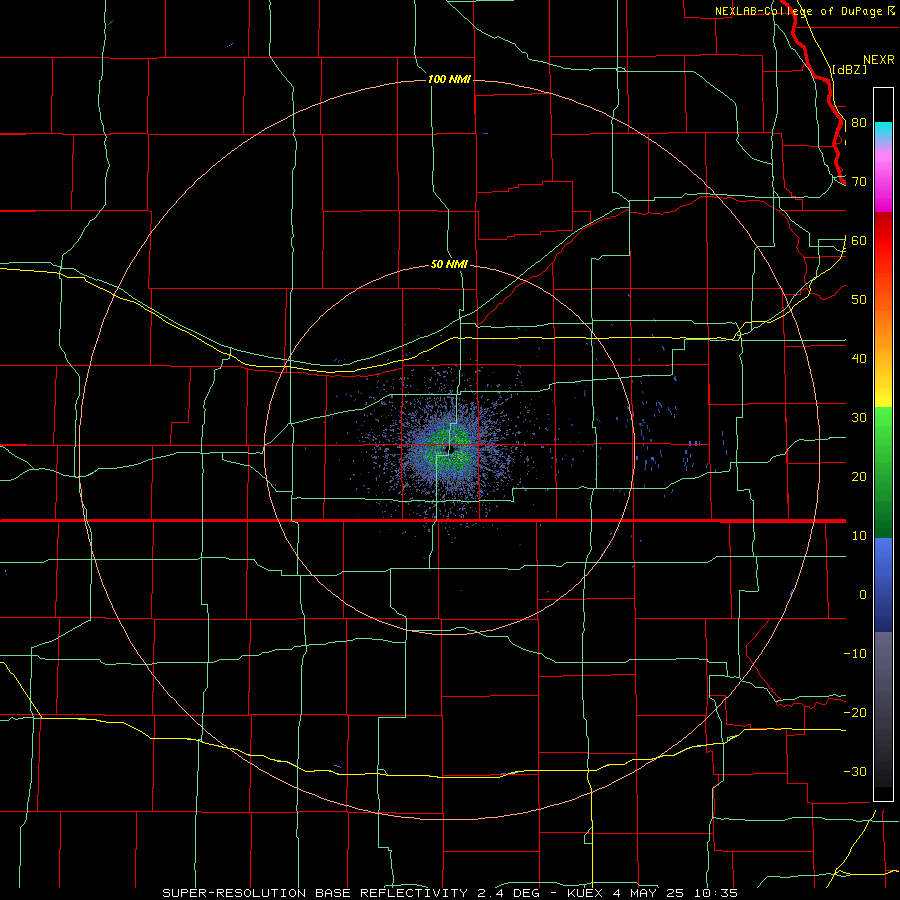Click the 40 value on the dBZ scale
Viewport: 900px width, 900px height.
859,359
